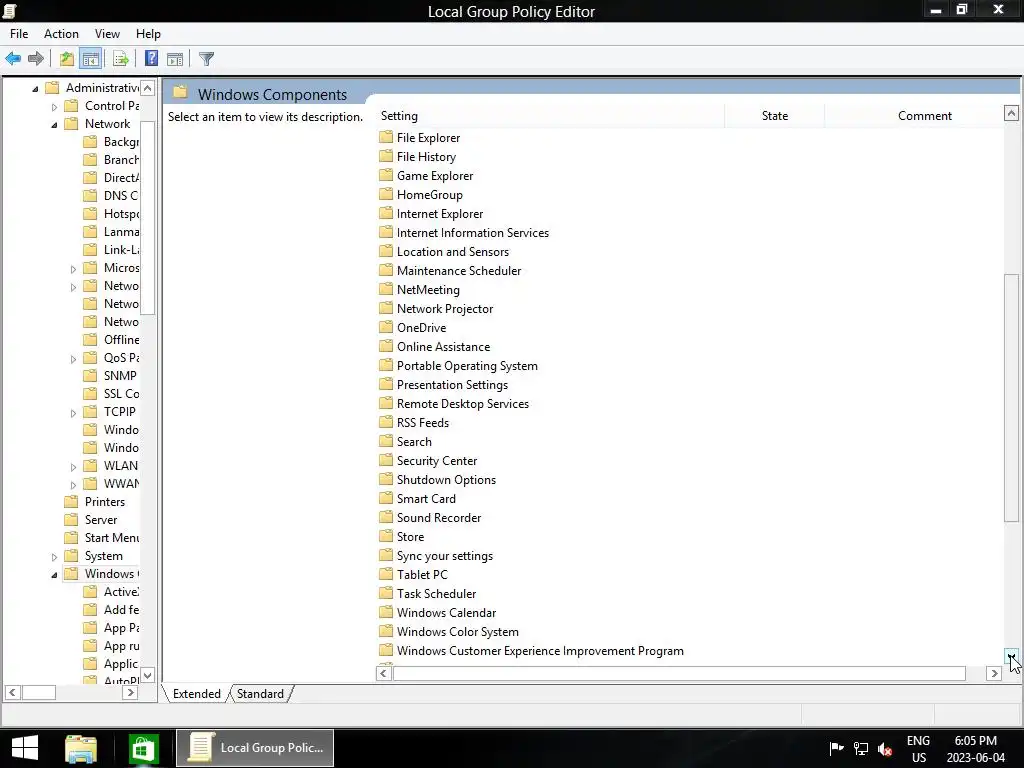Select Windows Customer Experience Improvement Program
The height and width of the screenshot is (768, 1024).
[540, 650]
